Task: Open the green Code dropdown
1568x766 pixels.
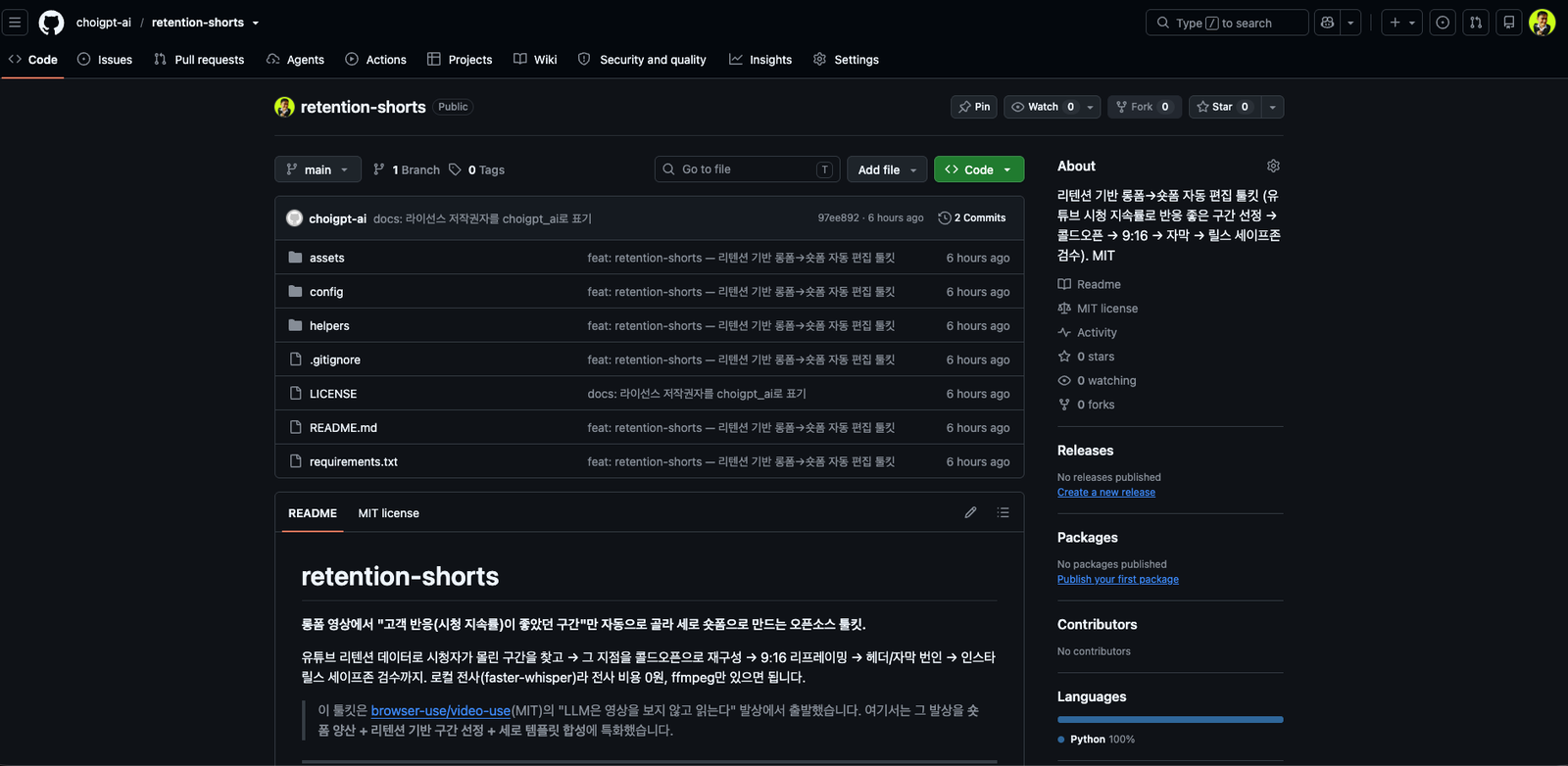Action: point(979,169)
